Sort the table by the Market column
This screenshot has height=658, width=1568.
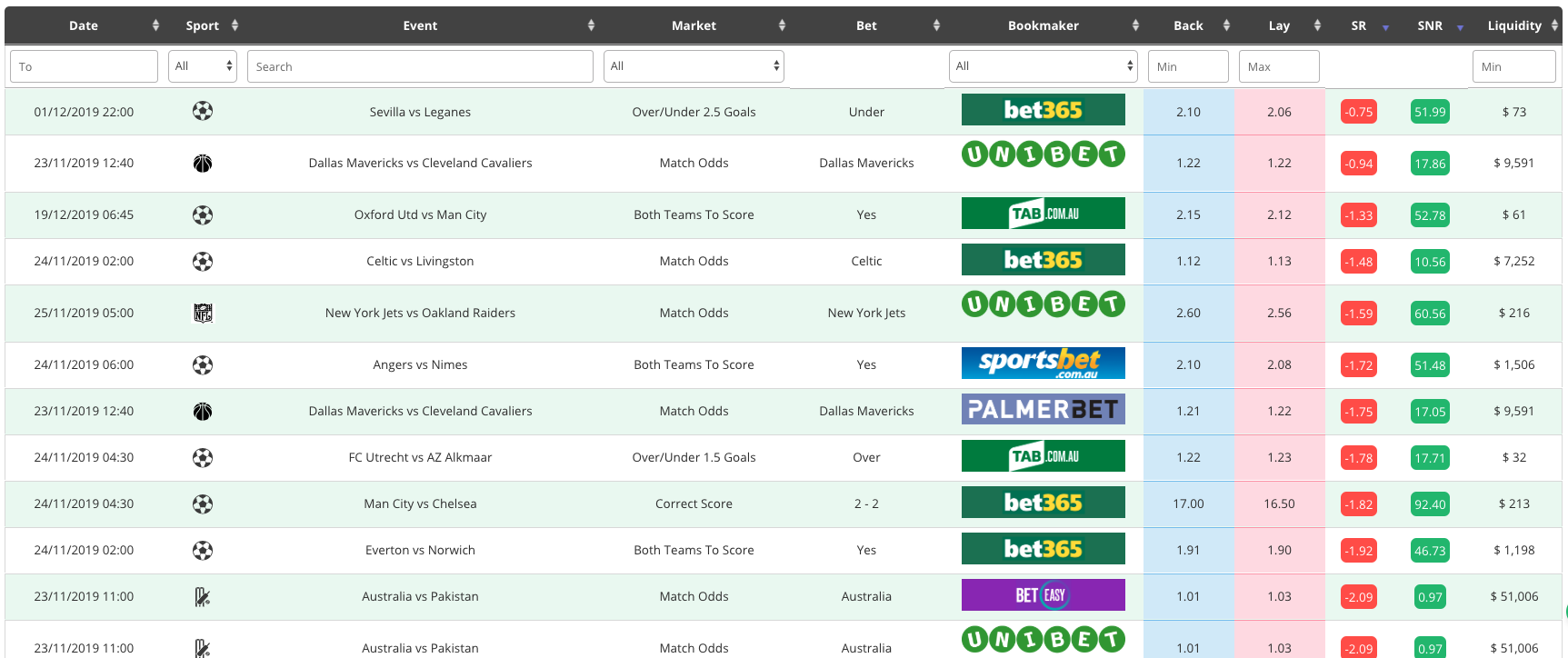(694, 25)
